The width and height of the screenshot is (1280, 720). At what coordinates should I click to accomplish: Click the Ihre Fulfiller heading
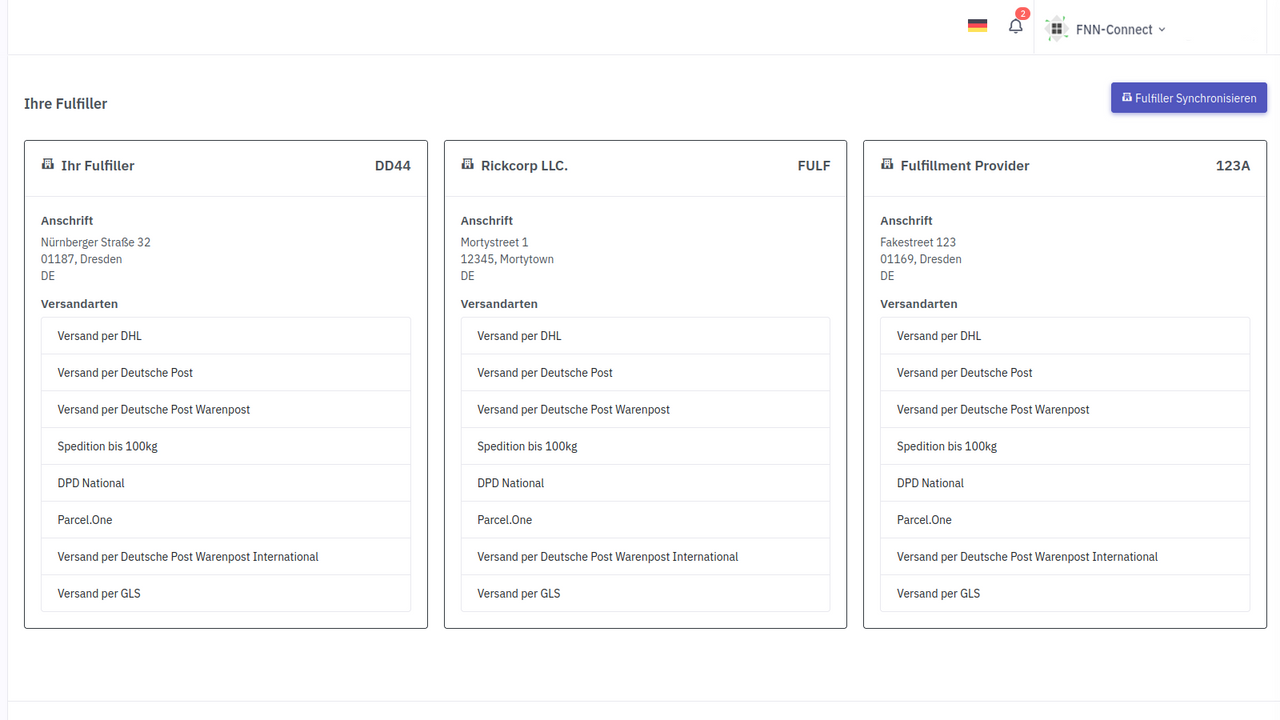point(66,103)
